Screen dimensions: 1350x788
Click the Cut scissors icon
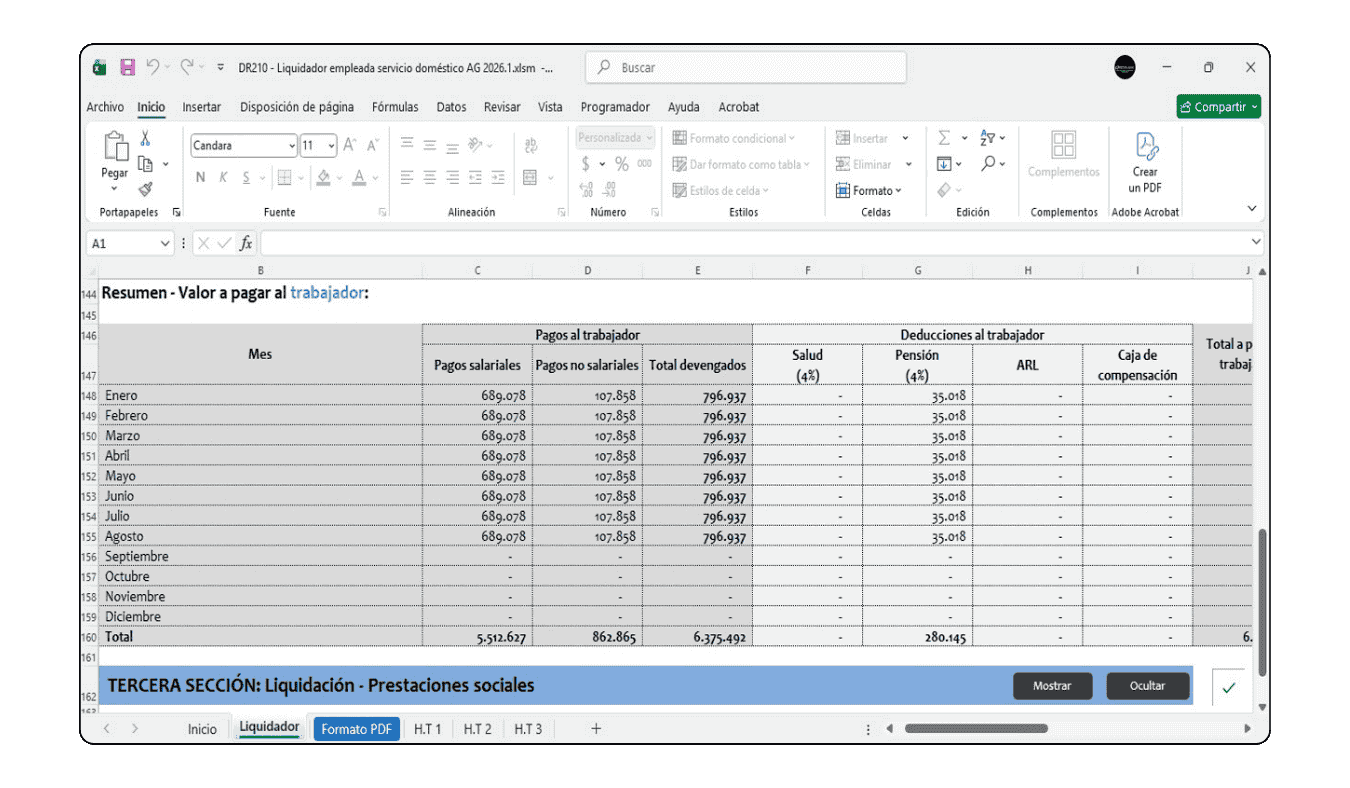tap(145, 139)
